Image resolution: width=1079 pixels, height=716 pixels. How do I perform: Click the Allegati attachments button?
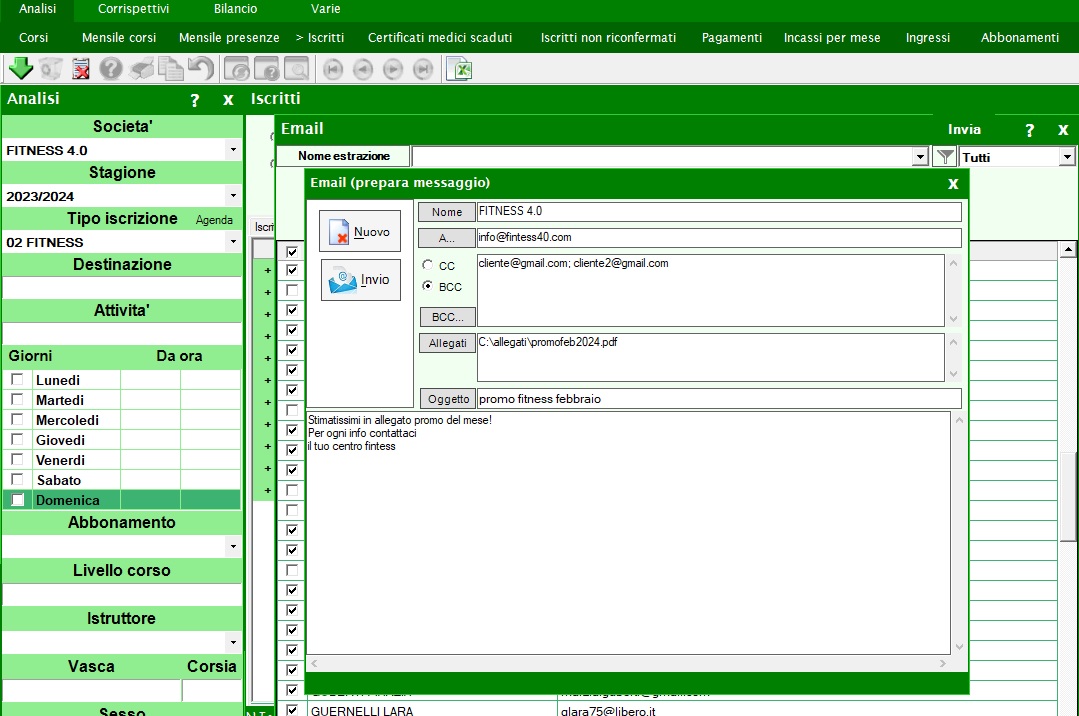[447, 343]
